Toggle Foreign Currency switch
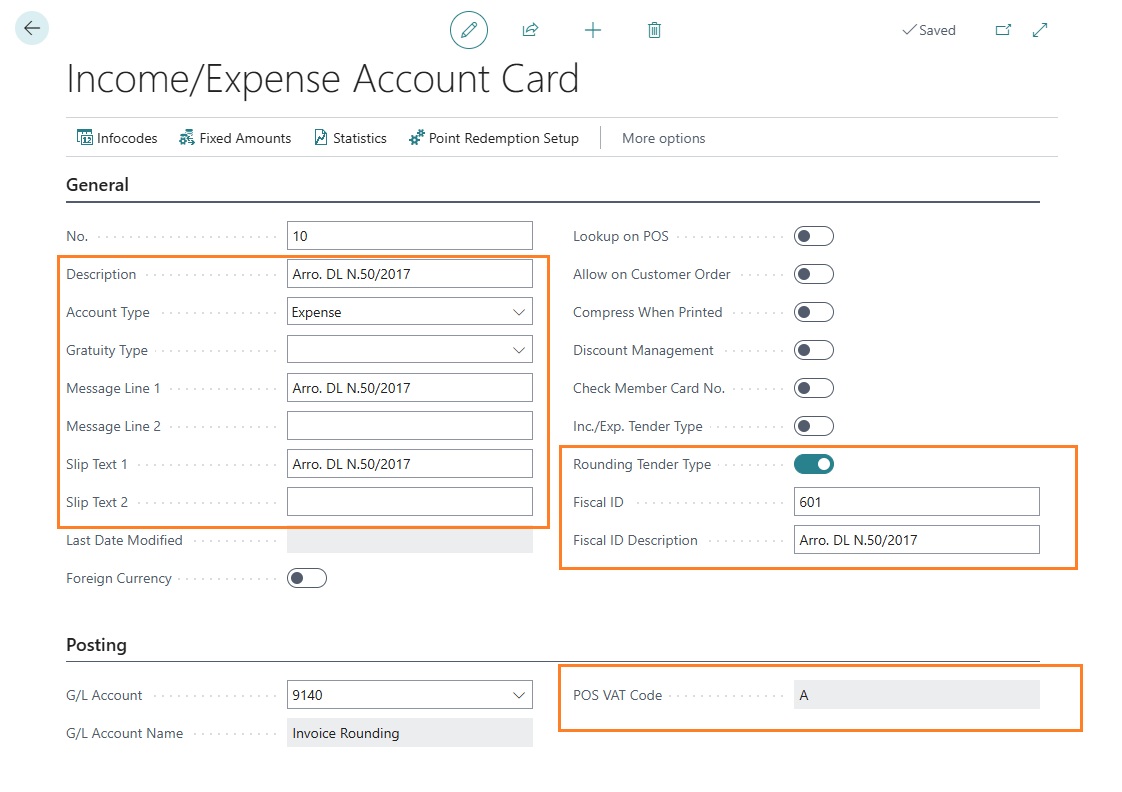 coord(306,578)
